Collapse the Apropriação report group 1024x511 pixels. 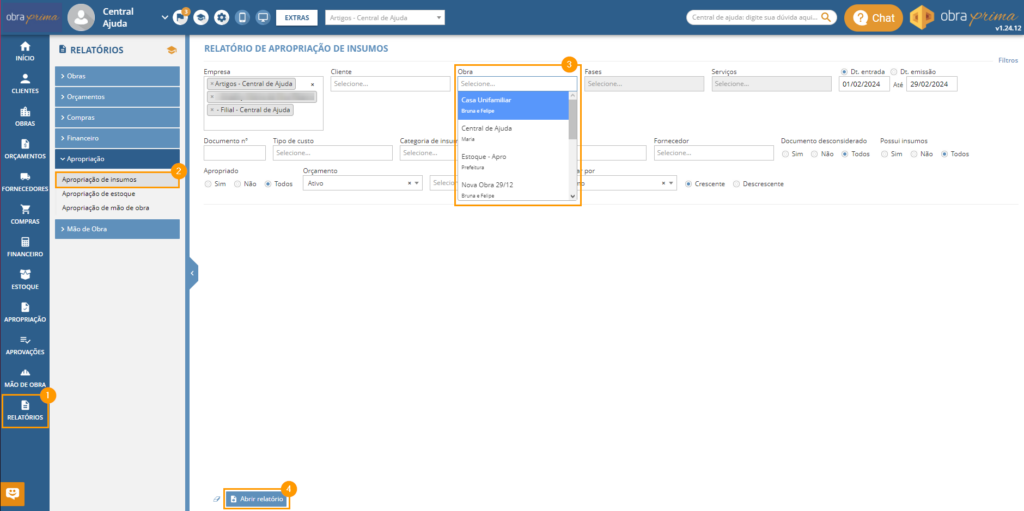(117, 159)
